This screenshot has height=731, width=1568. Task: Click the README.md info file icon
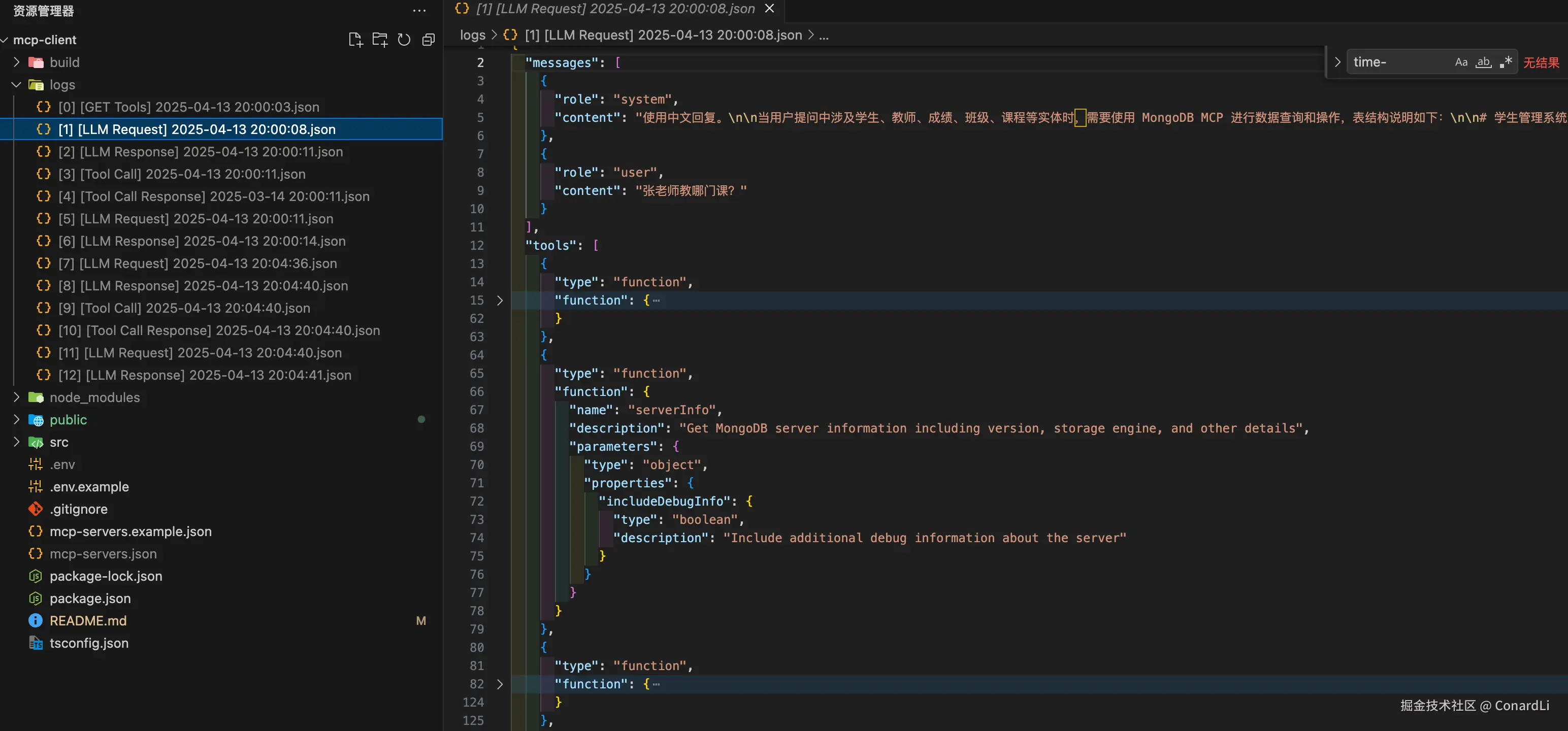36,620
